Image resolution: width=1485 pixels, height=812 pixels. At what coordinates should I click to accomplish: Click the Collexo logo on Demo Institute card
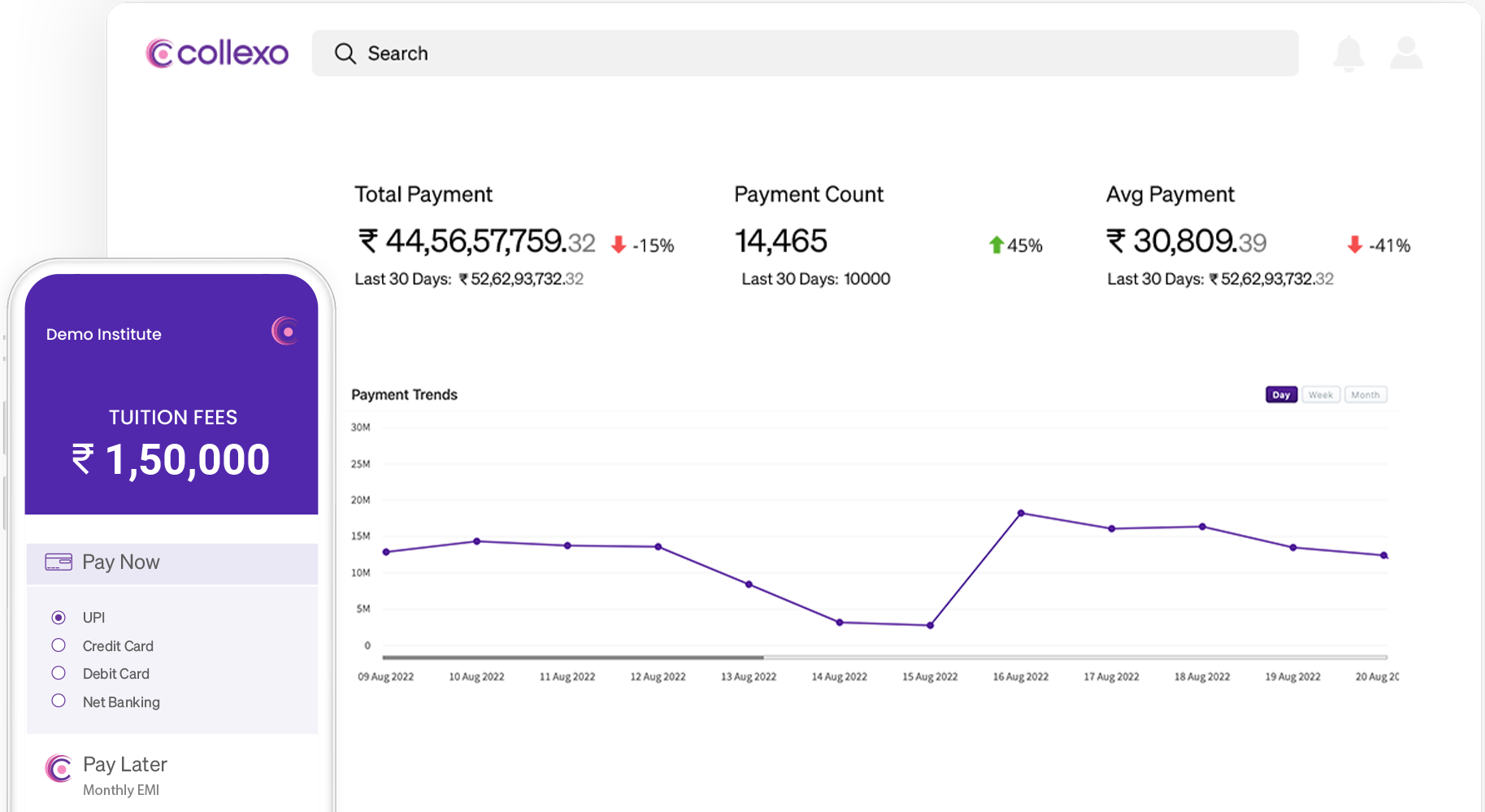click(x=285, y=332)
